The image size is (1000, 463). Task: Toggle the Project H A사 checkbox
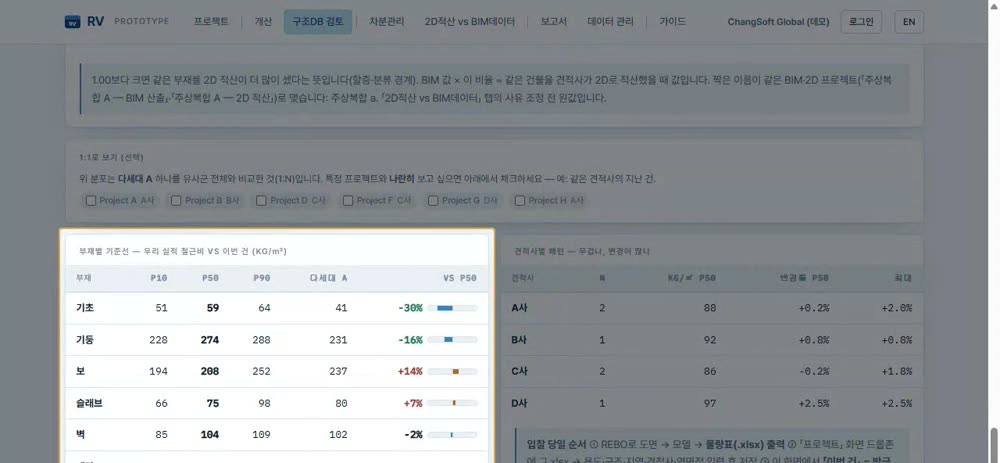coord(520,200)
